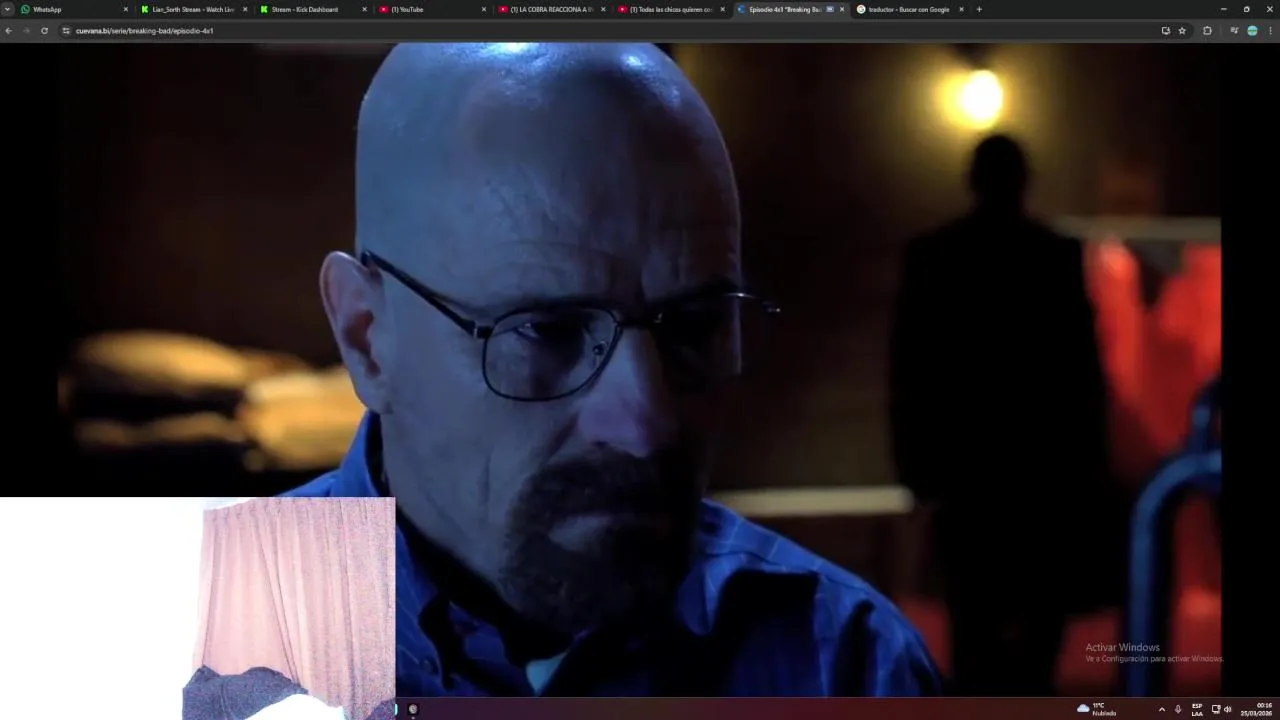1280x720 pixels.
Task: Open the volume speaker tray icon
Action: click(1227, 709)
